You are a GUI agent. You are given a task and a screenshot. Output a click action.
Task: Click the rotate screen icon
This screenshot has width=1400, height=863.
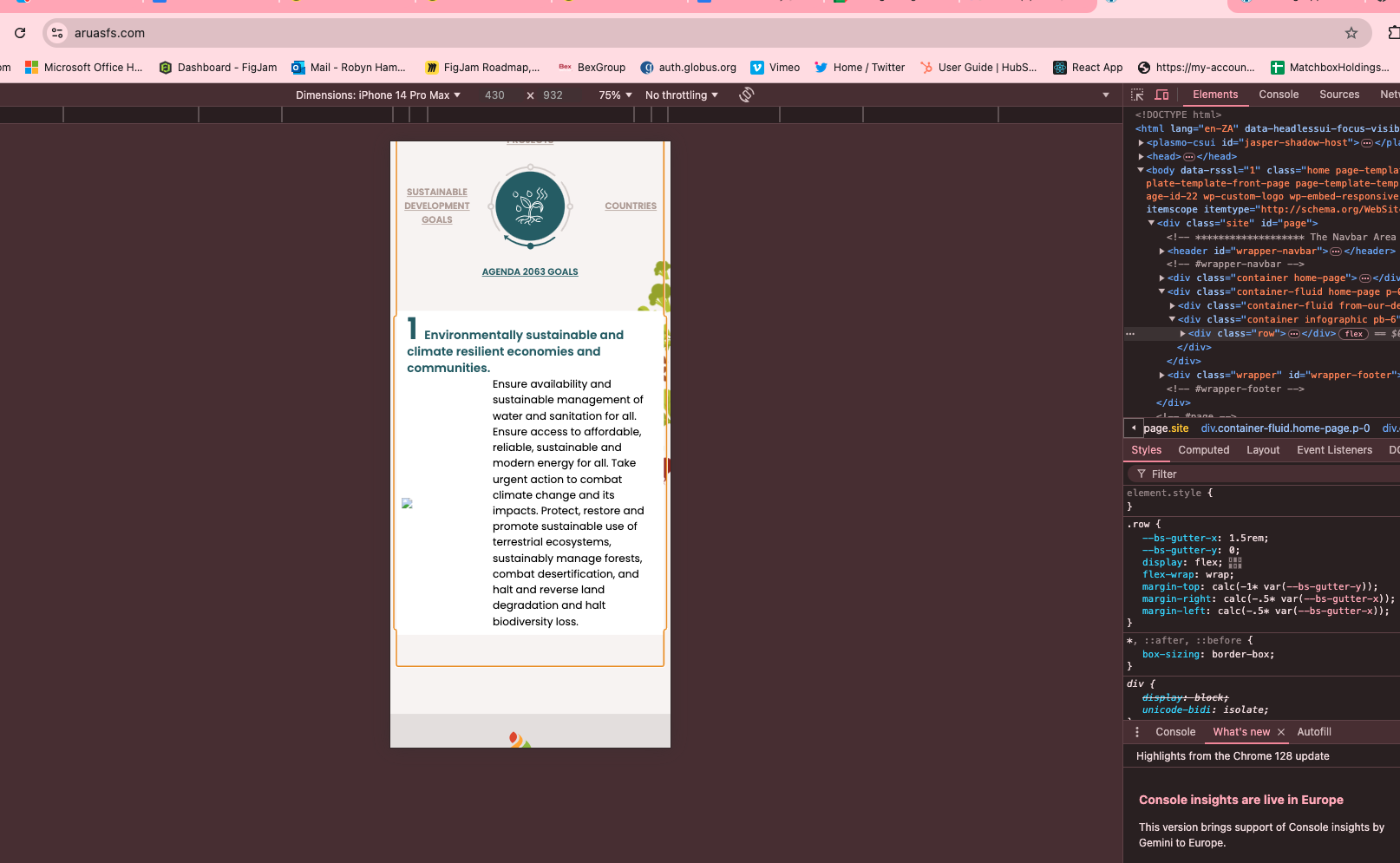pyautogui.click(x=746, y=95)
